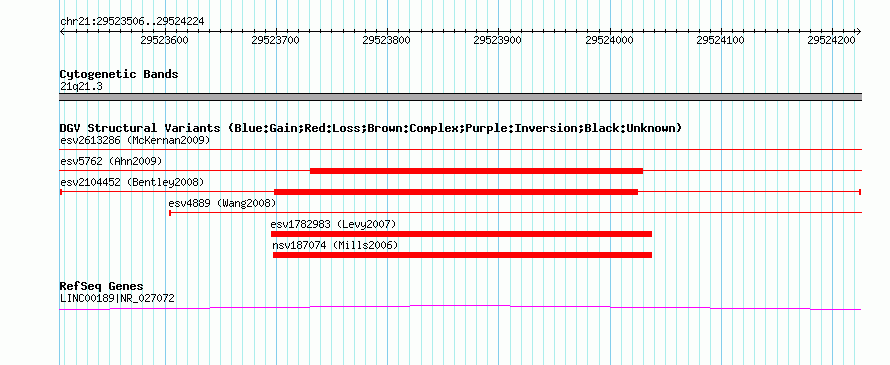This screenshot has height=365, width=890.
Task: Click ruler position 29523700
Action: click(276, 40)
